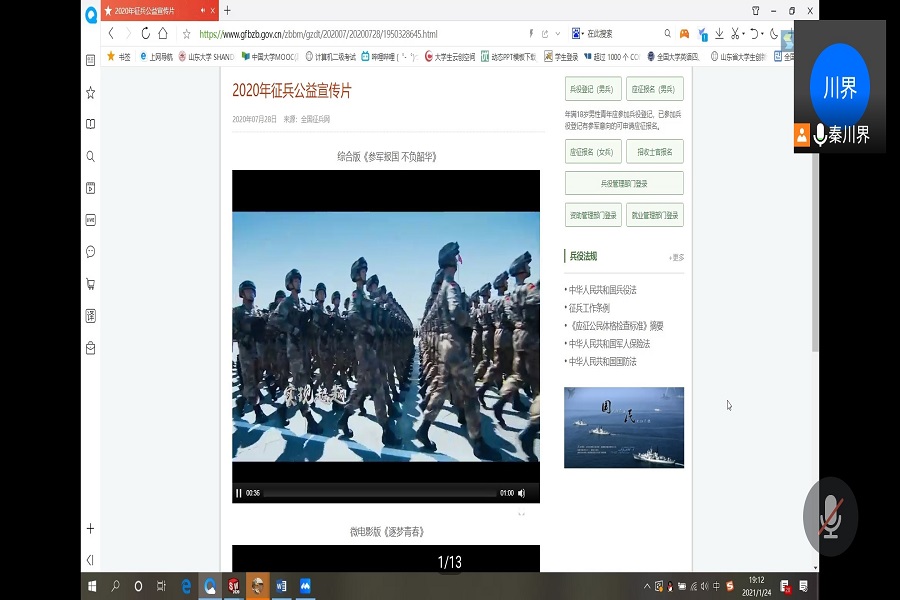Seek on the video progress bar
Viewport: 900px width, 600px height.
pos(380,493)
